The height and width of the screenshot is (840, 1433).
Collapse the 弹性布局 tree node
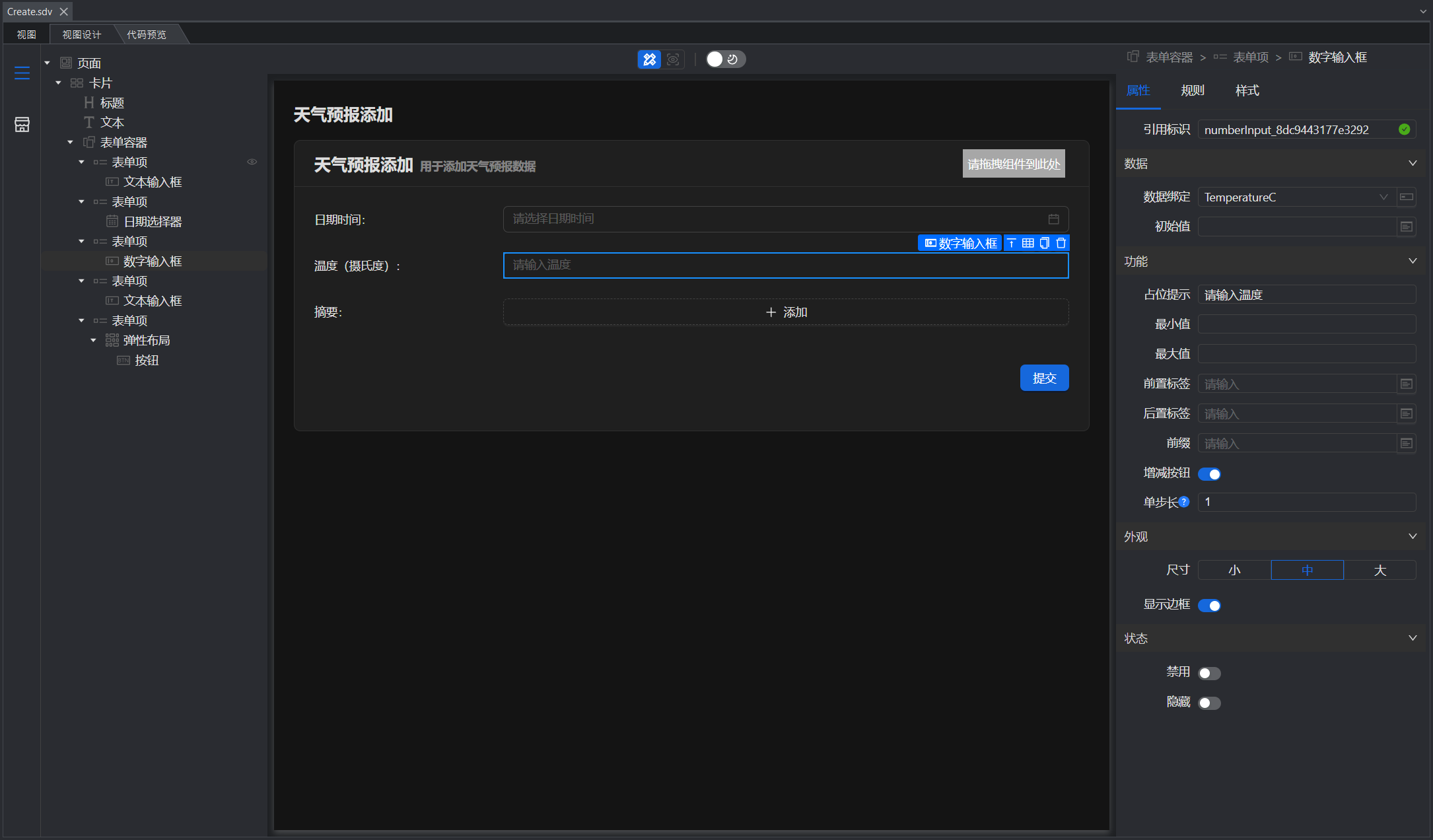[x=93, y=340]
